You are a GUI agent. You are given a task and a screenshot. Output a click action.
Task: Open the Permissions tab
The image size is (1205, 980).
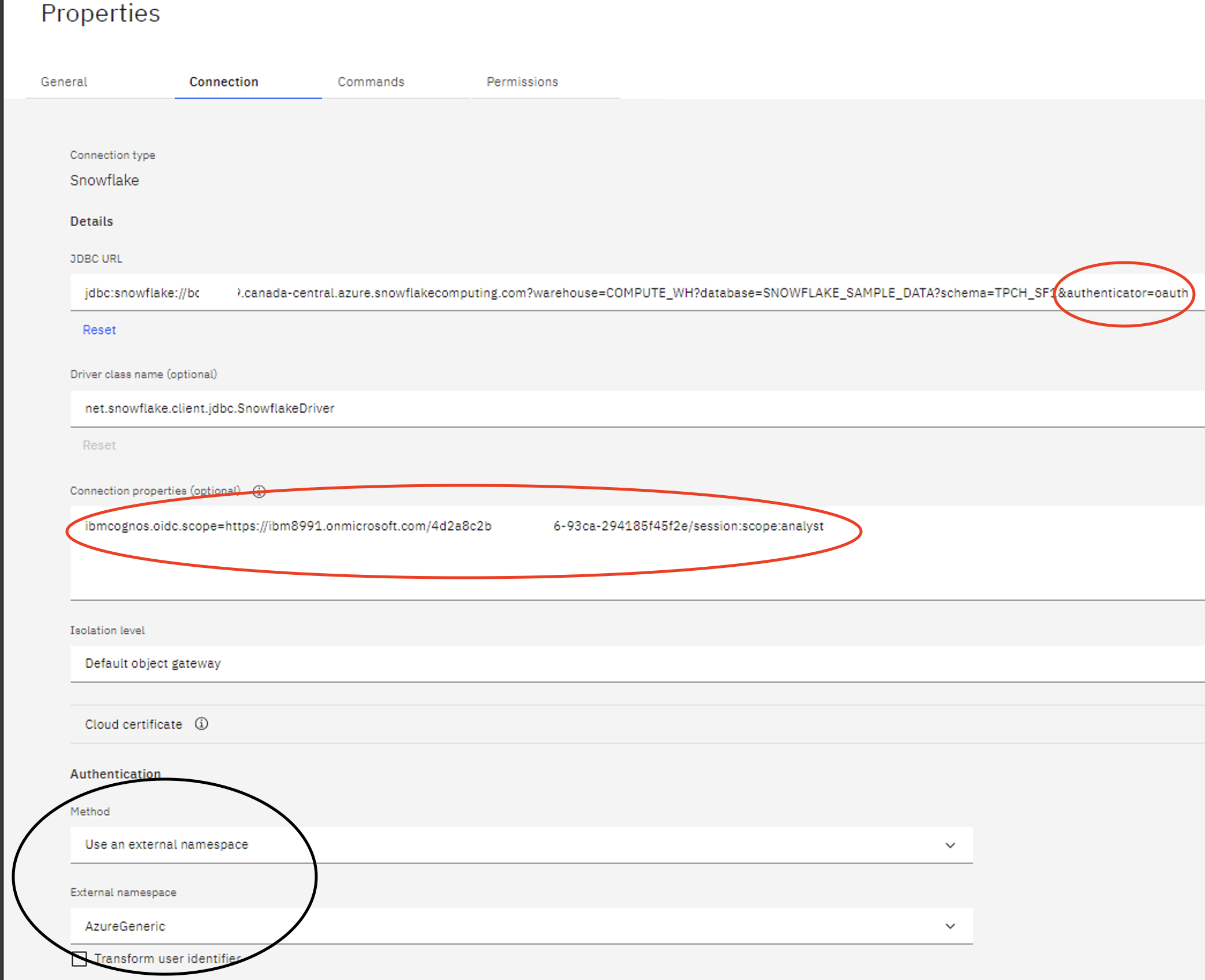(522, 82)
